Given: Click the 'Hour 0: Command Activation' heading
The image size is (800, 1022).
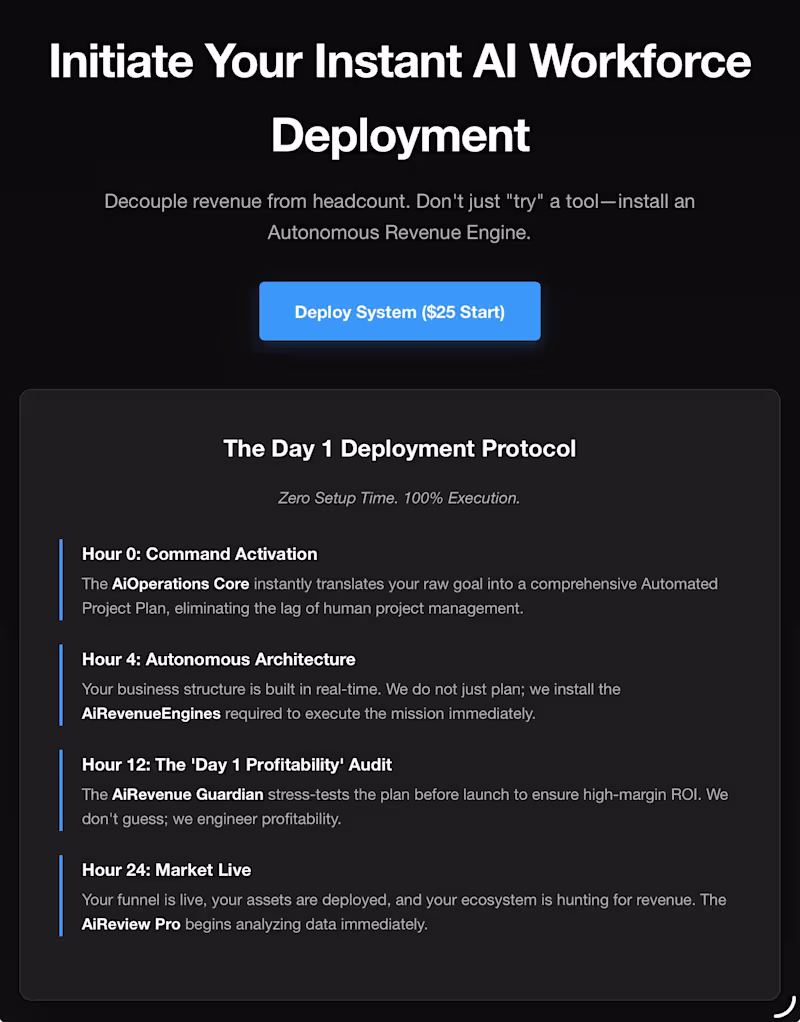Looking at the screenshot, I should (x=199, y=554).
